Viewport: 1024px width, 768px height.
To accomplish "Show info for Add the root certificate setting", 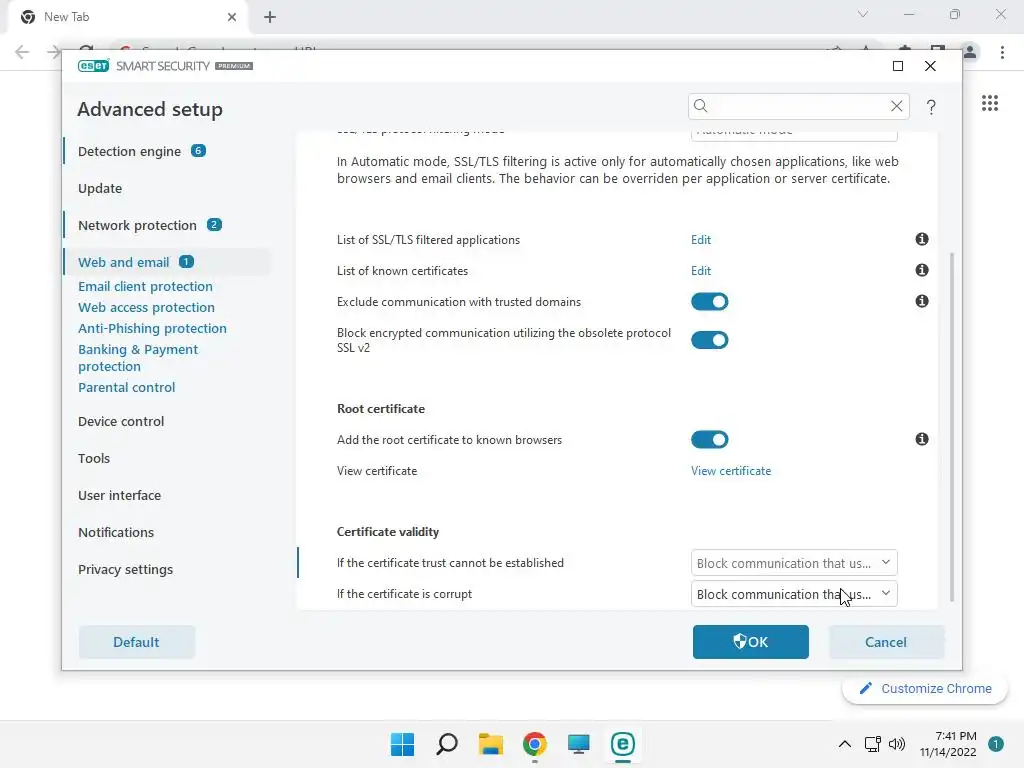I will point(921,439).
